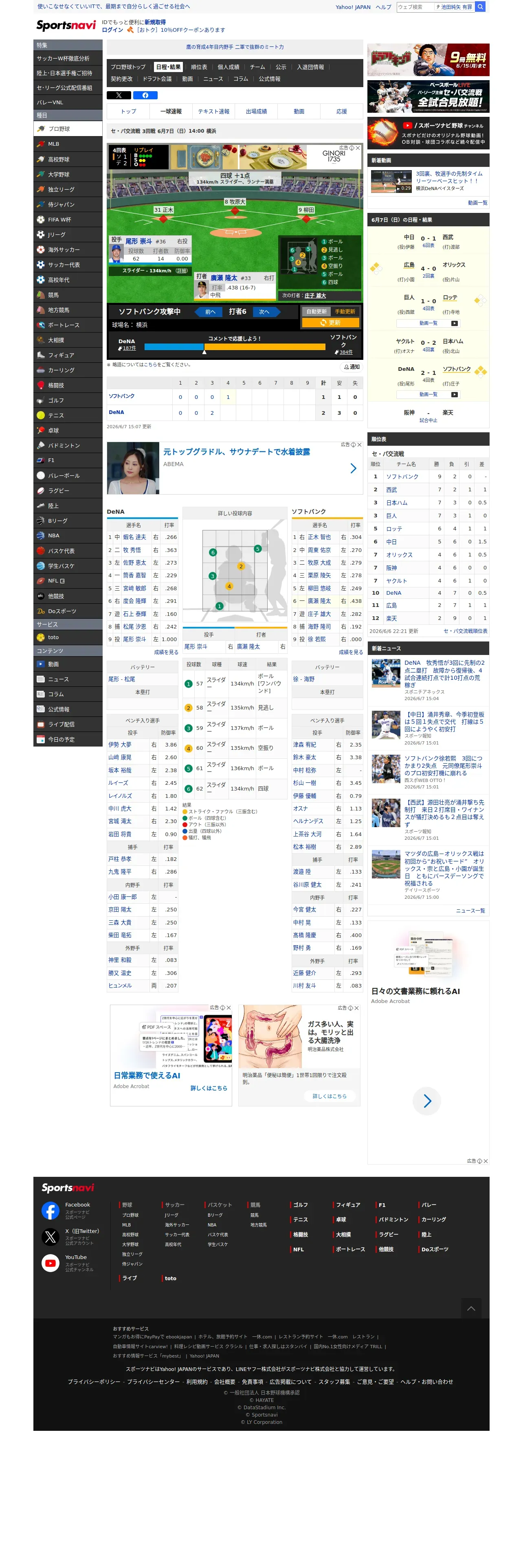The image size is (523, 1568).
Task: Open 大学野球 sidebar section
Action: tap(68, 175)
